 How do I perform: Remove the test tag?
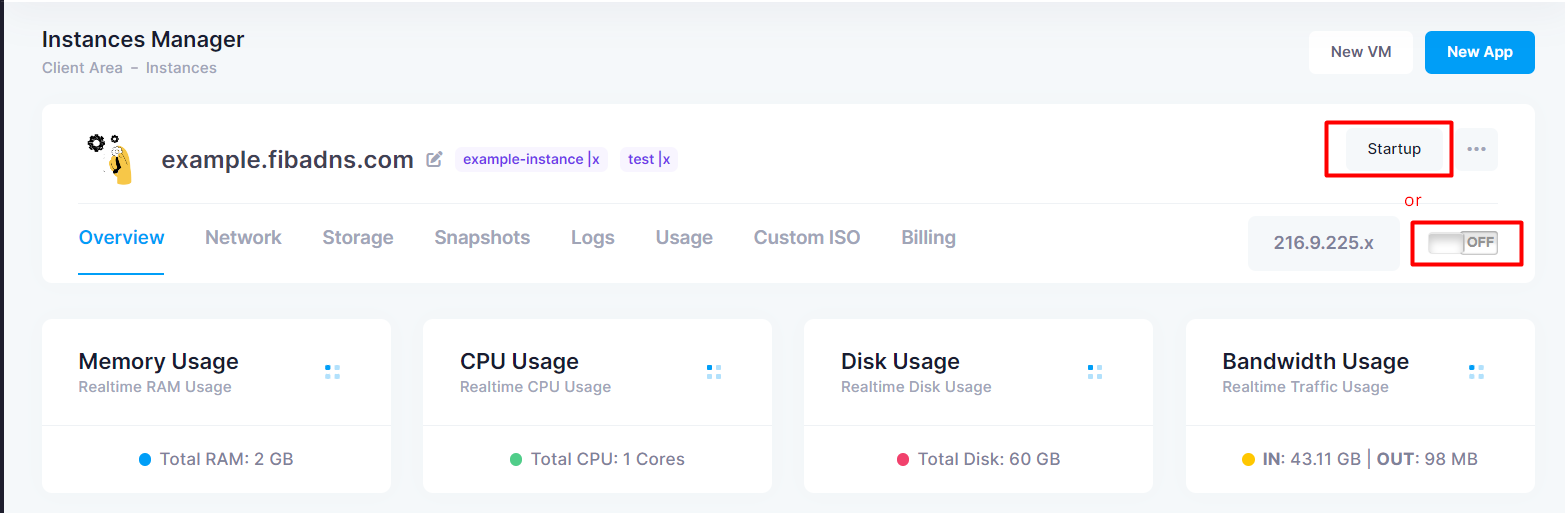665,159
